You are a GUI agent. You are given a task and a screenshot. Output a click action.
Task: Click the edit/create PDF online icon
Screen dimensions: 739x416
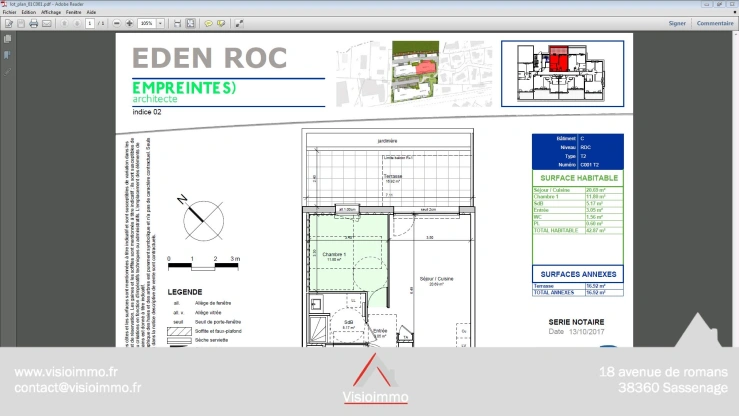click(9, 23)
